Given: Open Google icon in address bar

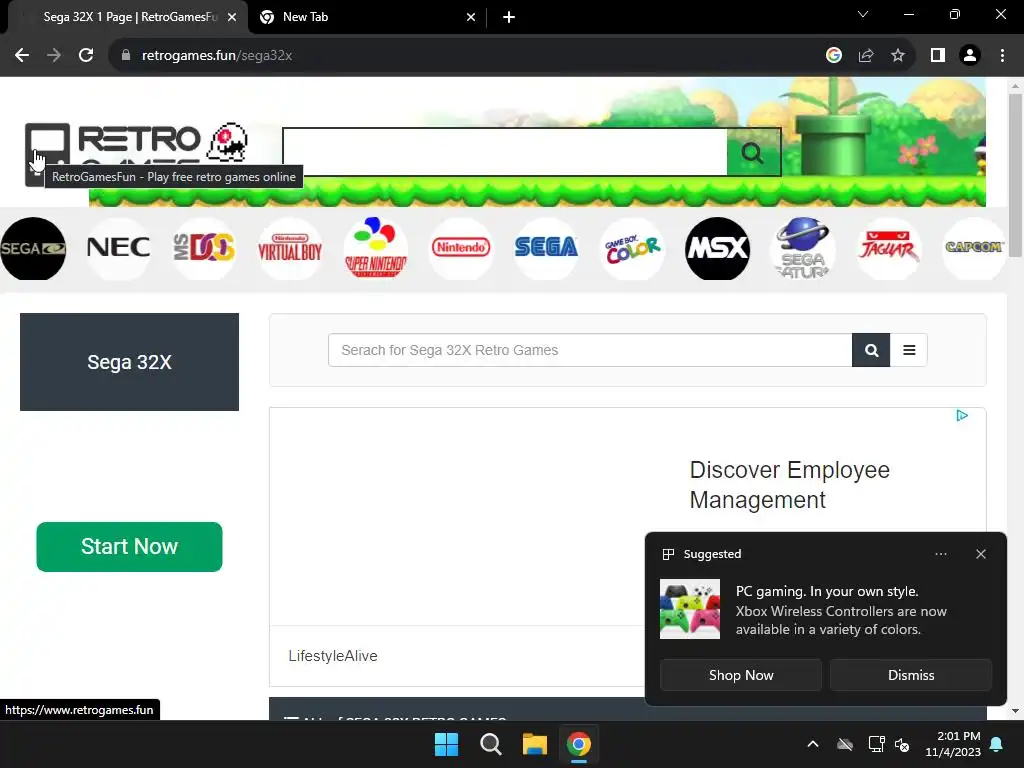Looking at the screenshot, I should (834, 56).
